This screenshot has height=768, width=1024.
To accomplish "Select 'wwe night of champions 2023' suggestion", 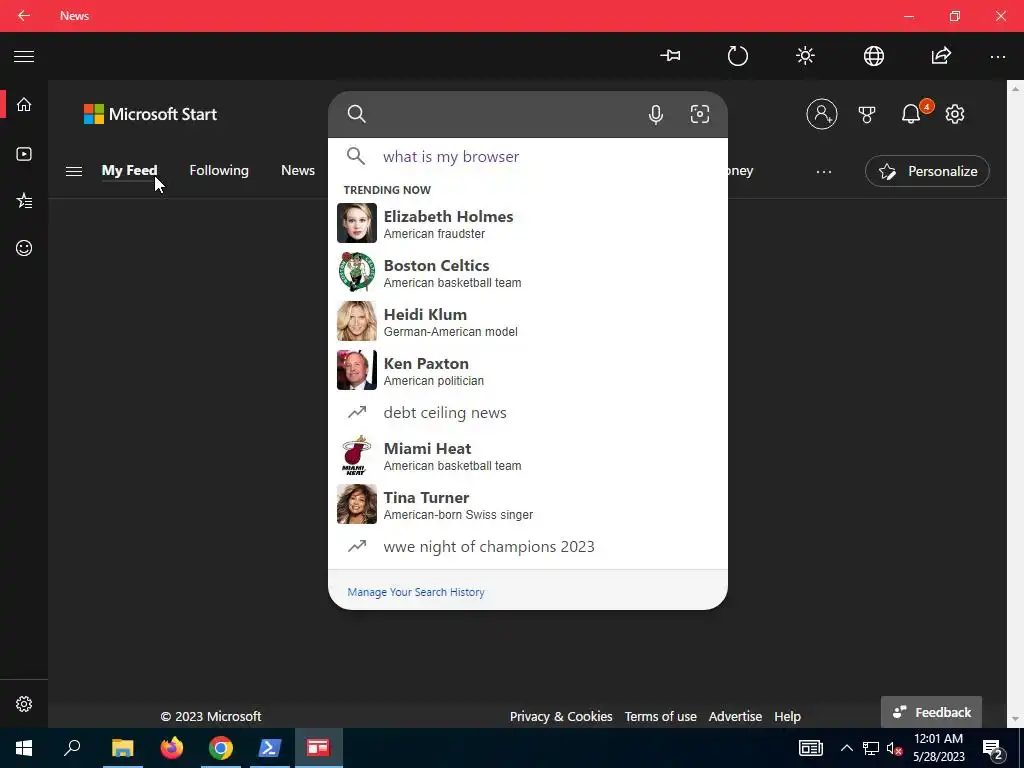I will pyautogui.click(x=528, y=547).
